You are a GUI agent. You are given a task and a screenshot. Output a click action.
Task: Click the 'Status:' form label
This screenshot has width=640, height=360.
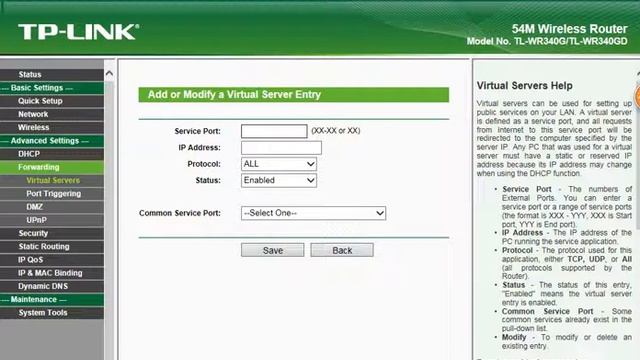[208, 180]
